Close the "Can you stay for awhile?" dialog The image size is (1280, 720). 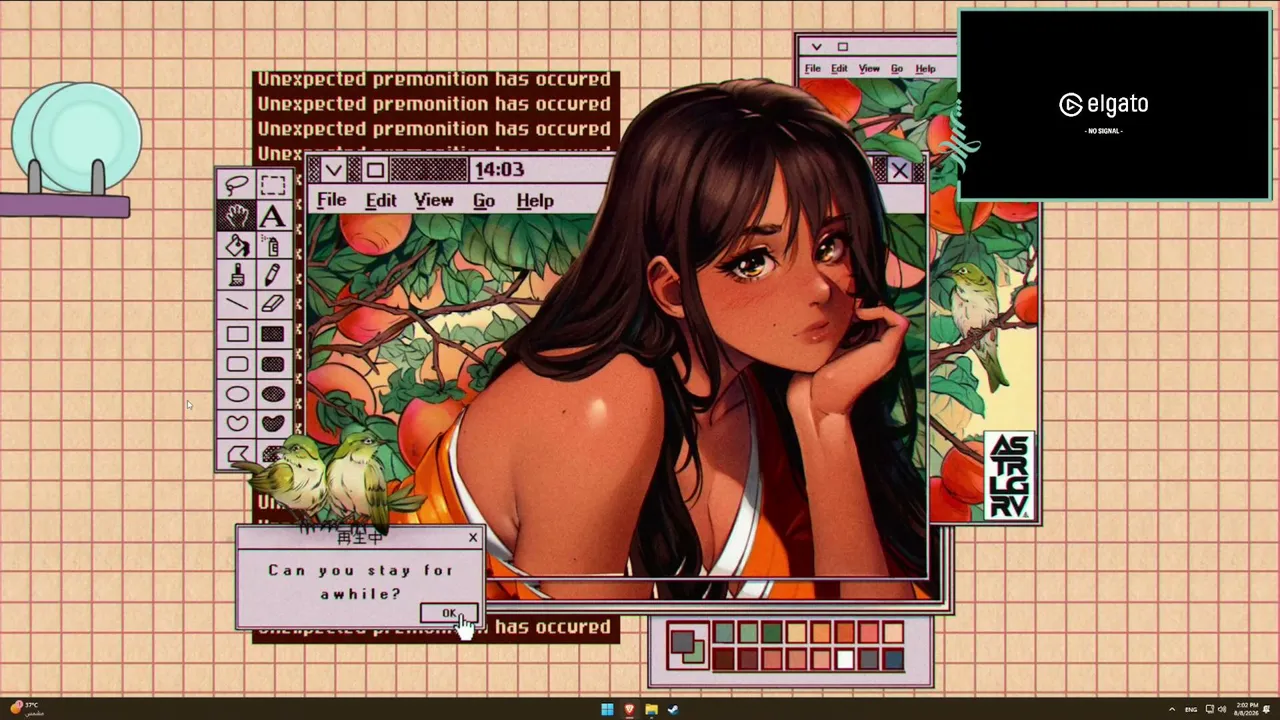(473, 538)
